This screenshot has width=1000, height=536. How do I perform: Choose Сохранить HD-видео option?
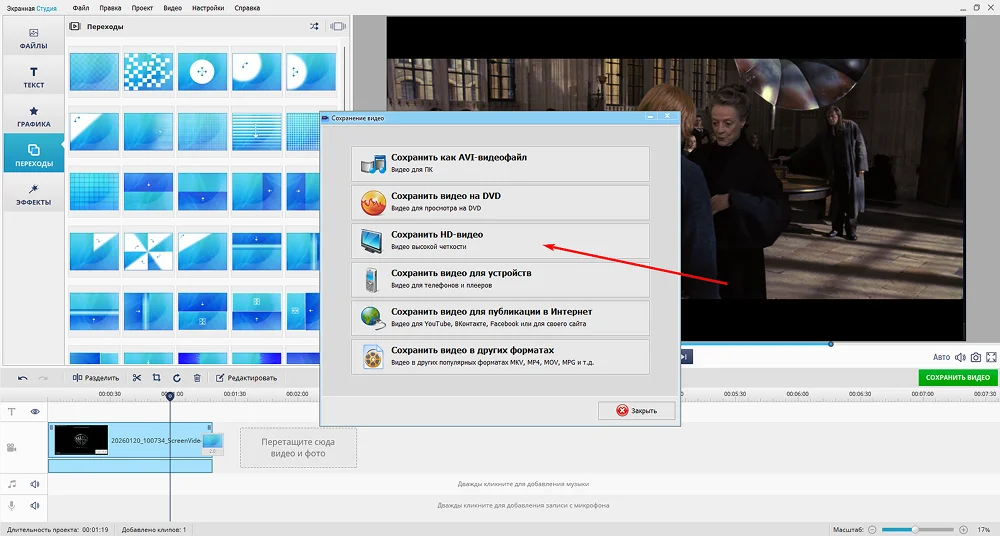pyautogui.click(x=500, y=240)
